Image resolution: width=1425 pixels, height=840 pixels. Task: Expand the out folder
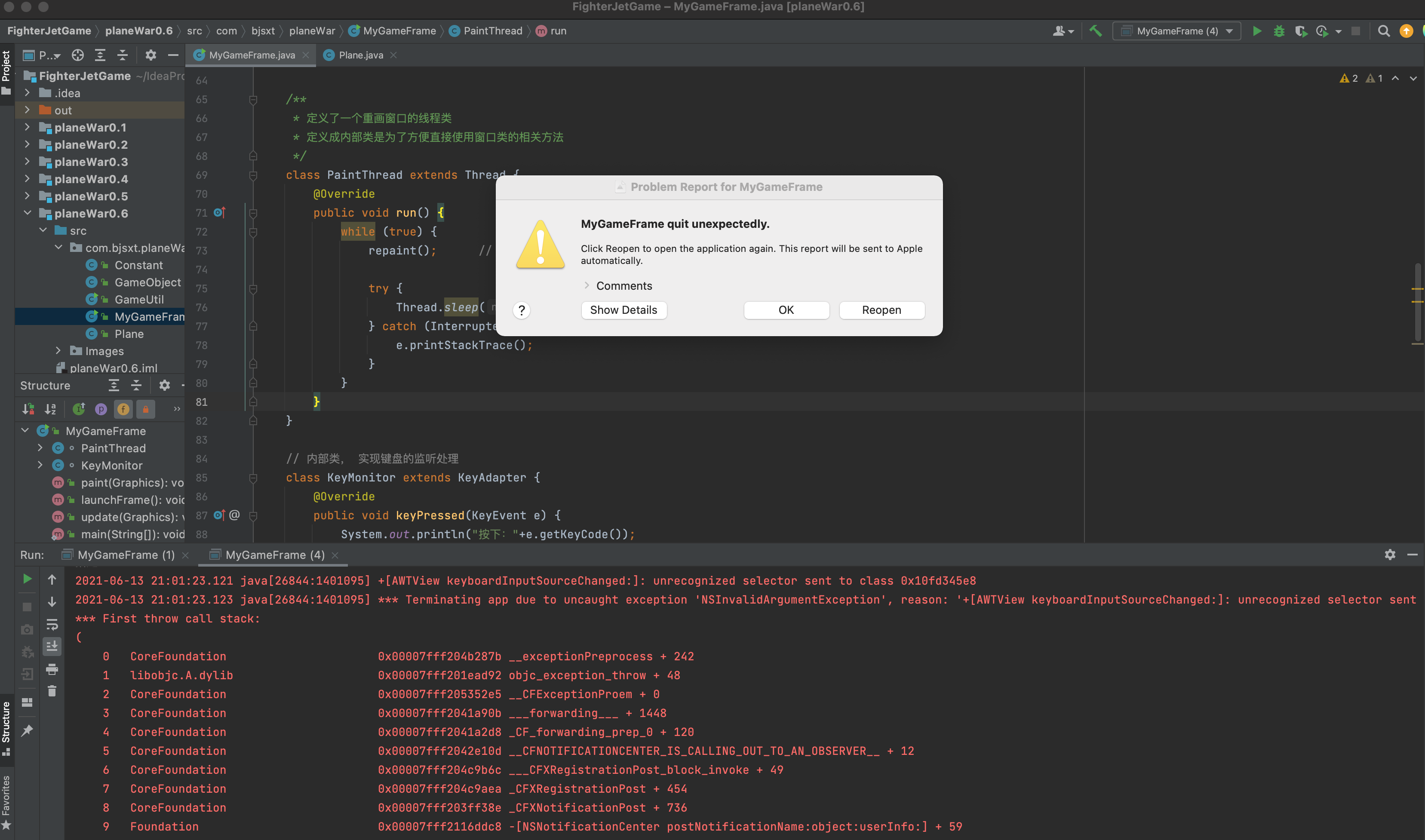pyautogui.click(x=27, y=110)
